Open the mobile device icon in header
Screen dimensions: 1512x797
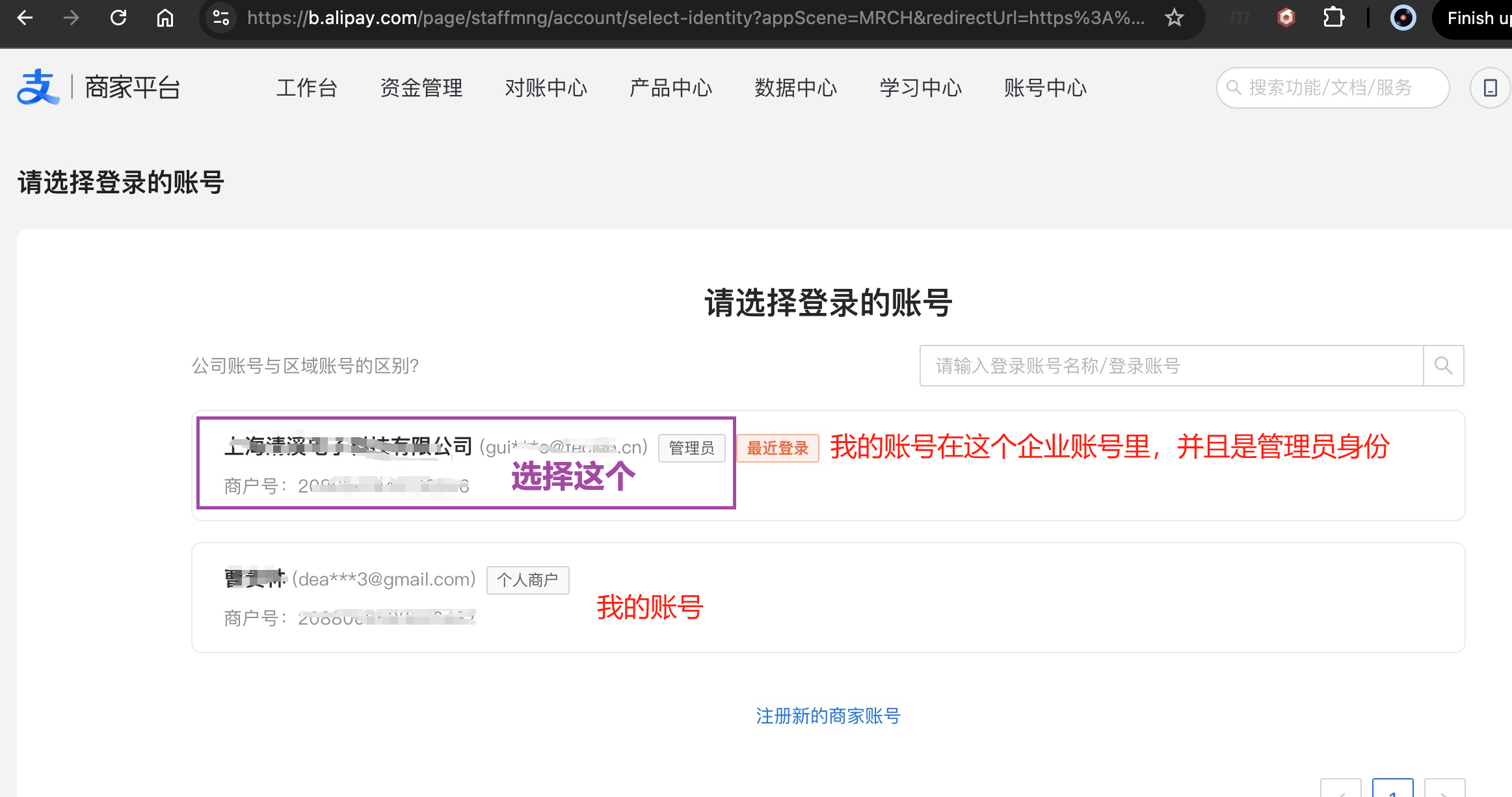(1490, 88)
